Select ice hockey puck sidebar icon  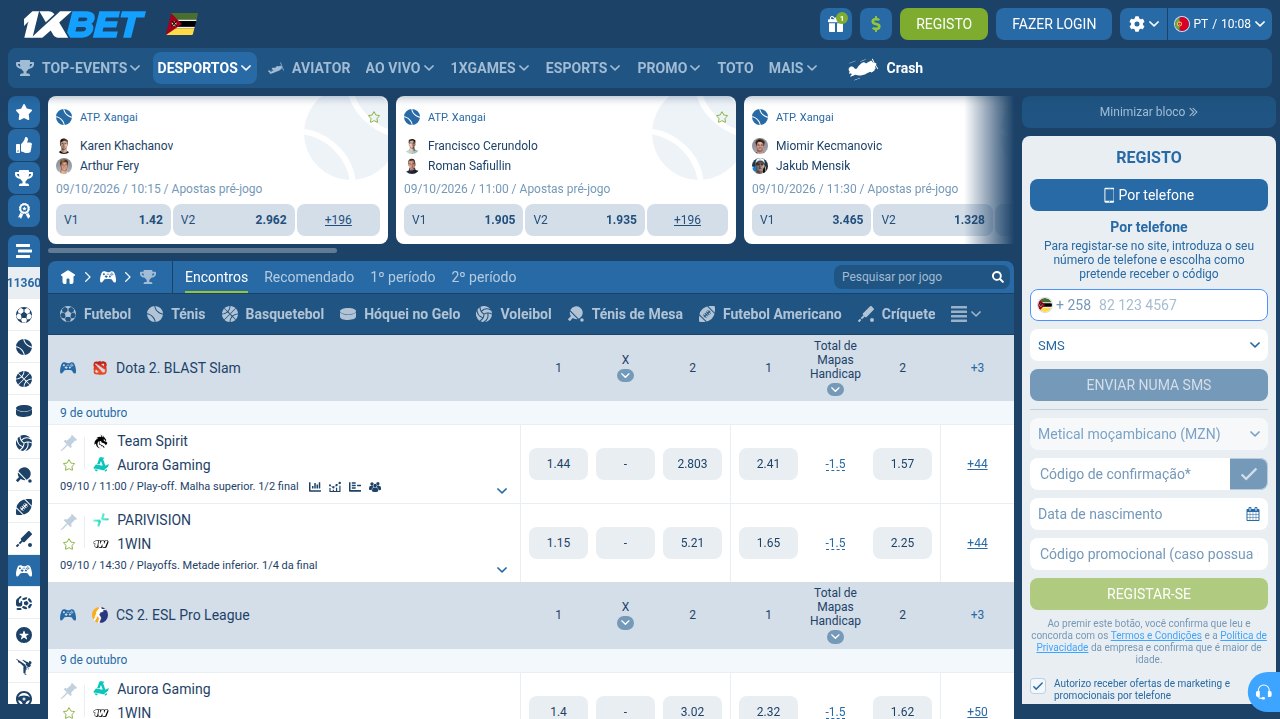[x=24, y=411]
